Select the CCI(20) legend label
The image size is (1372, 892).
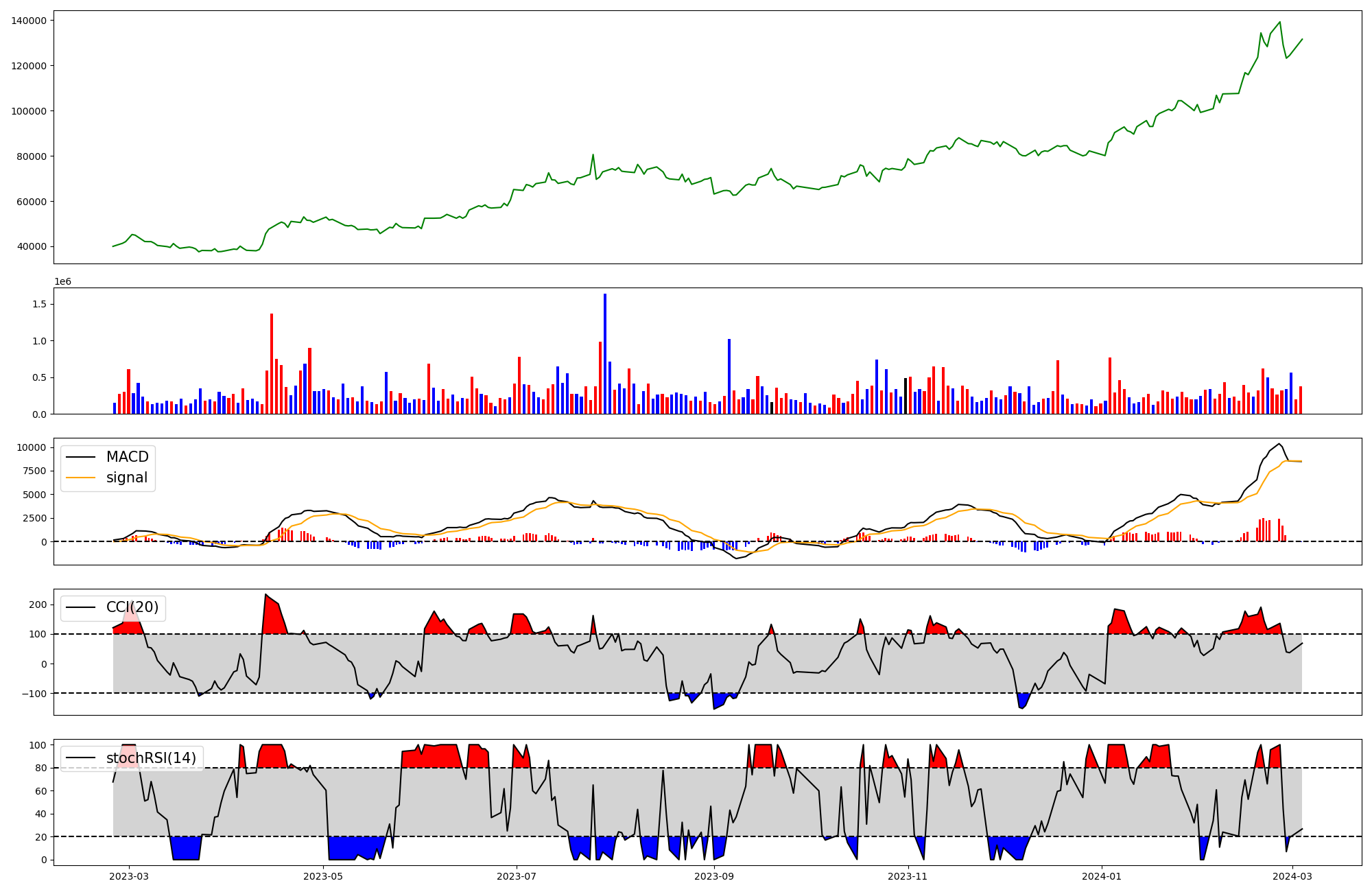[x=132, y=607]
